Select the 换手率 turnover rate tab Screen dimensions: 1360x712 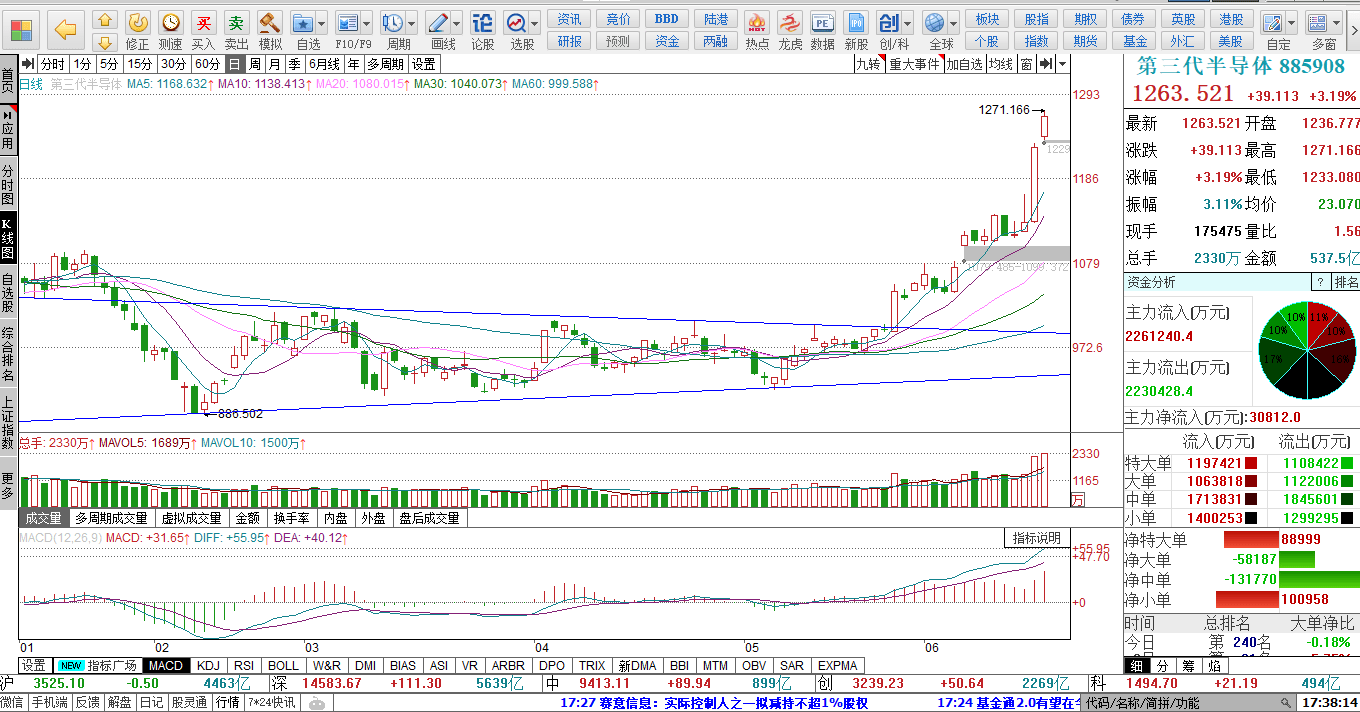[293, 518]
